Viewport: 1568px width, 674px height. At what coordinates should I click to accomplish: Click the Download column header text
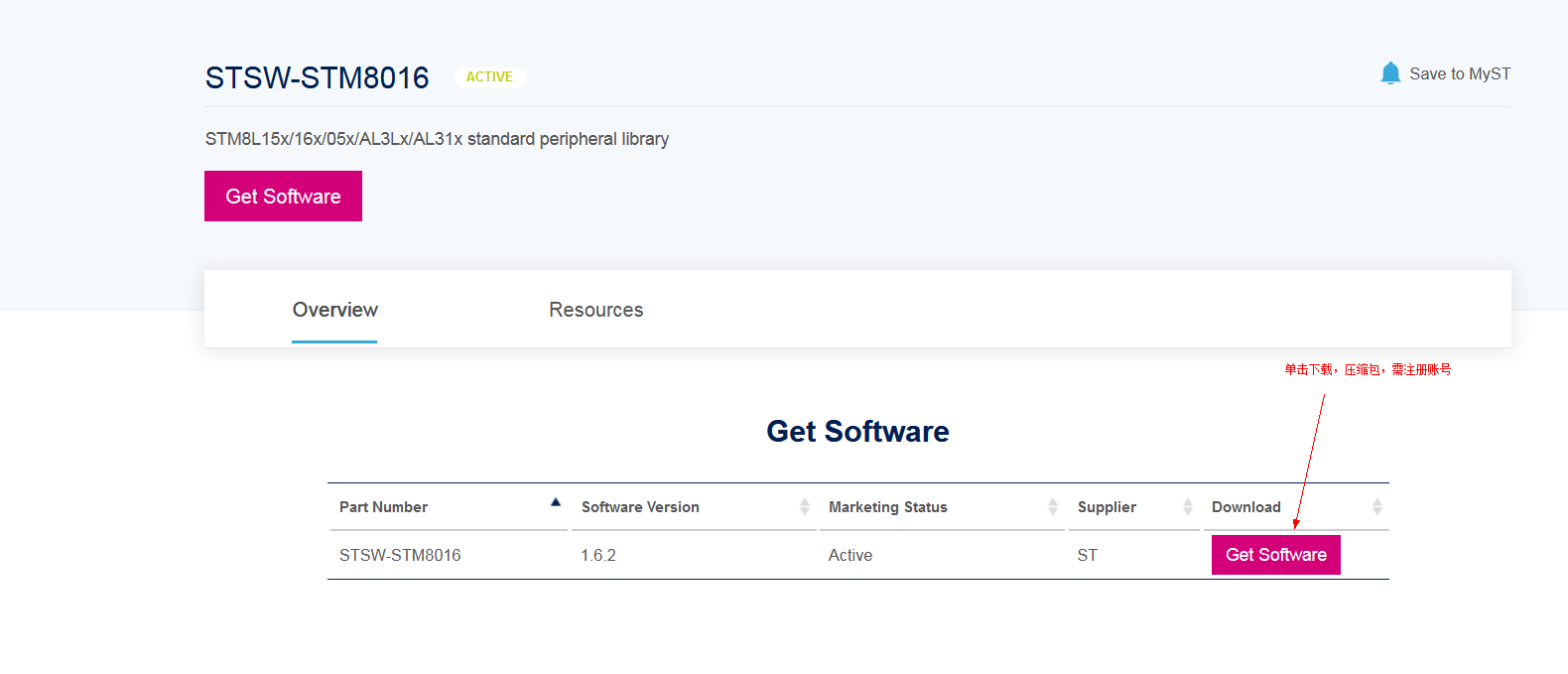pos(1246,507)
